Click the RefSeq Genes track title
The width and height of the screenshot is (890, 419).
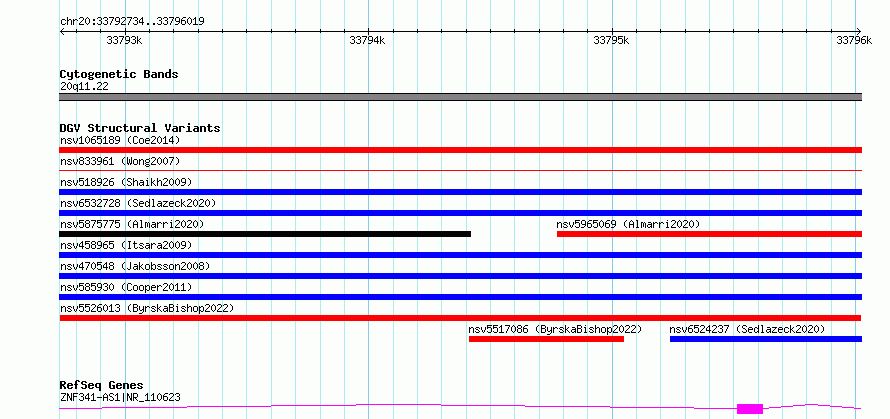pyautogui.click(x=101, y=386)
